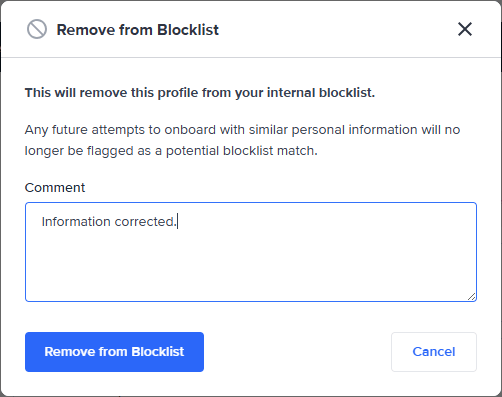Screen dimensions: 502x397
Task: Click the Comment field label
Action: pos(55,188)
